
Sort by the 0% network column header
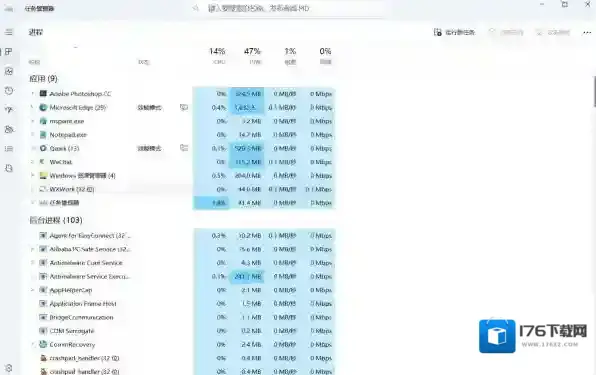click(x=325, y=55)
